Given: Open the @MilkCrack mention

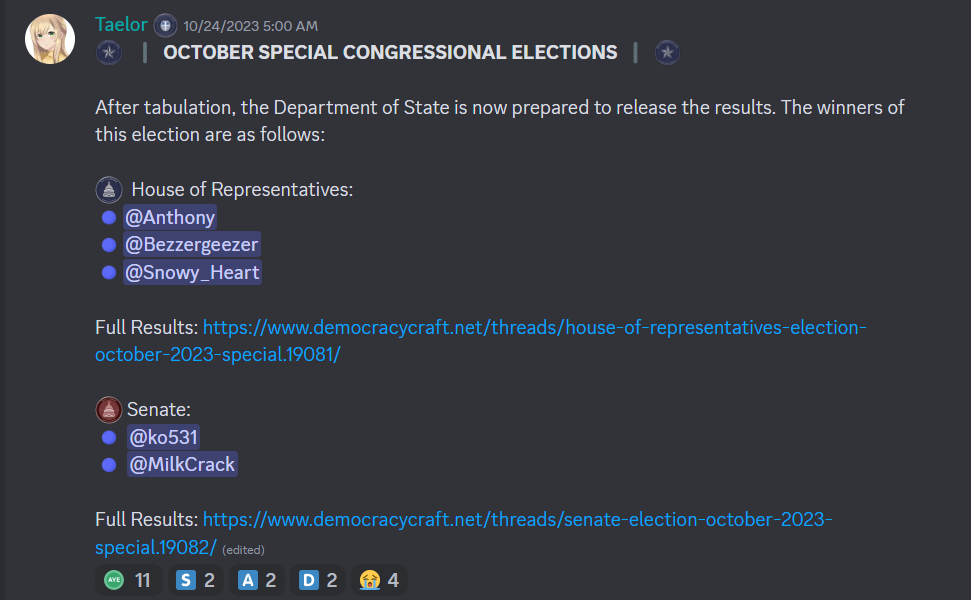Looking at the screenshot, I should coord(182,464).
